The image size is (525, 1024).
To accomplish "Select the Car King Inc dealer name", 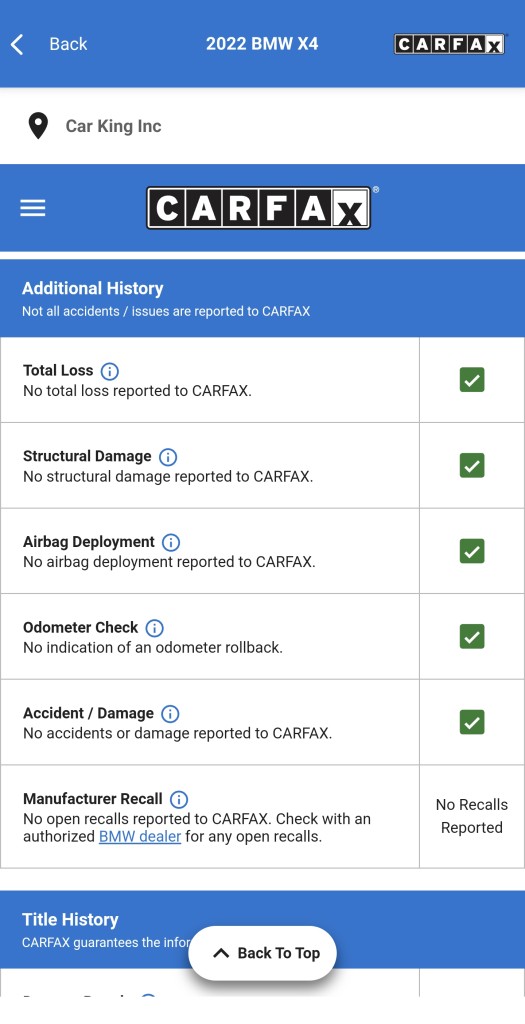I will pos(114,126).
